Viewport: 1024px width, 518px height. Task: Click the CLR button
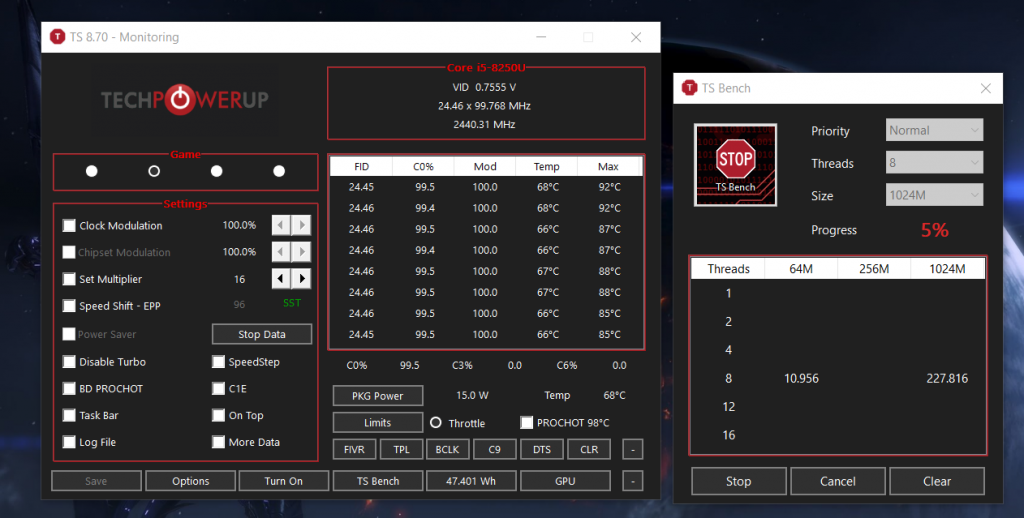(x=589, y=449)
